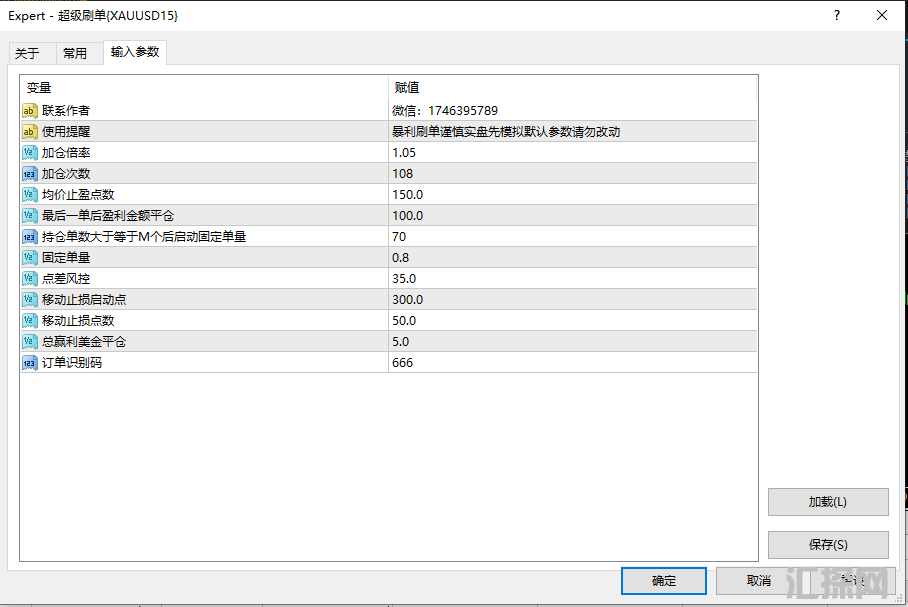908x607 pixels.
Task: Click the string type icon beside 联系作者
Action: click(30, 111)
